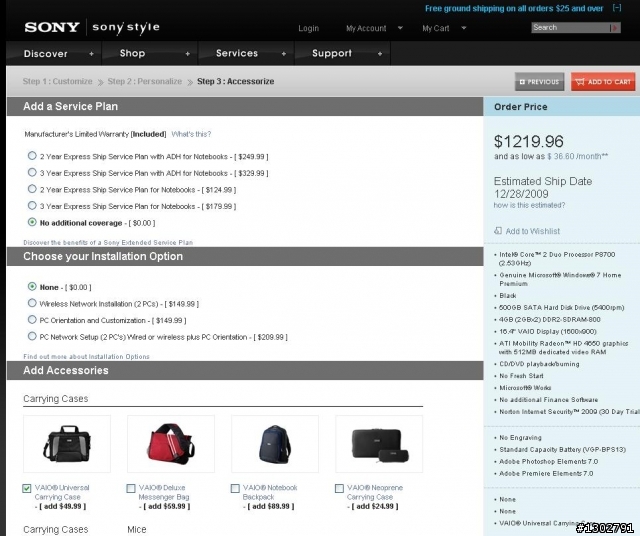Click the $36.60/month financing link
This screenshot has width=640, height=536.
click(x=578, y=156)
